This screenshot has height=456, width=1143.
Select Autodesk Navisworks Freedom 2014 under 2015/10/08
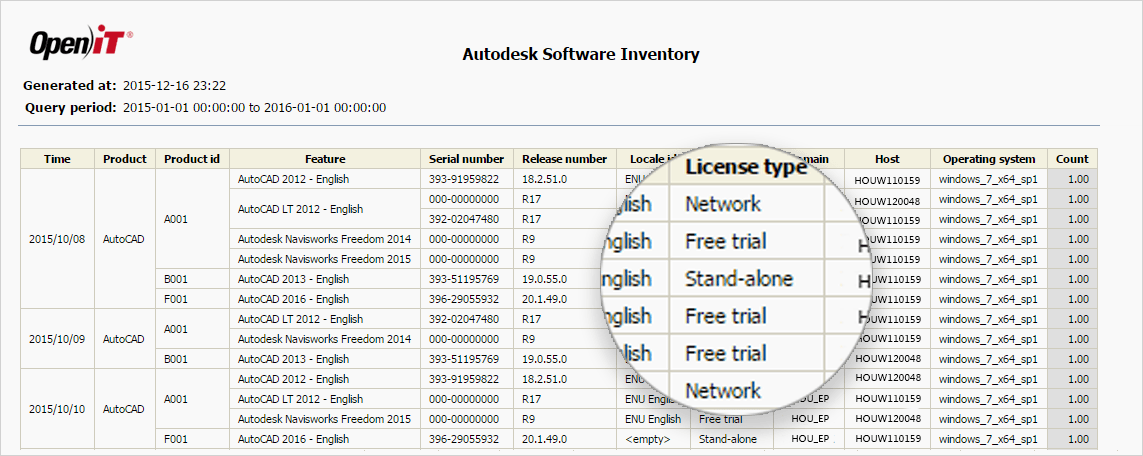tap(324, 239)
